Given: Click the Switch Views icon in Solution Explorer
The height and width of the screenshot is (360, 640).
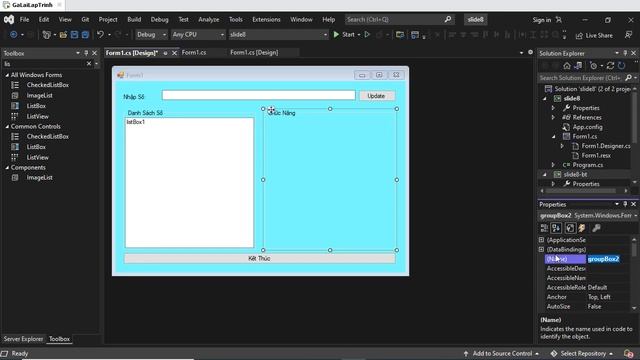Looking at the screenshot, I should coord(578,66).
